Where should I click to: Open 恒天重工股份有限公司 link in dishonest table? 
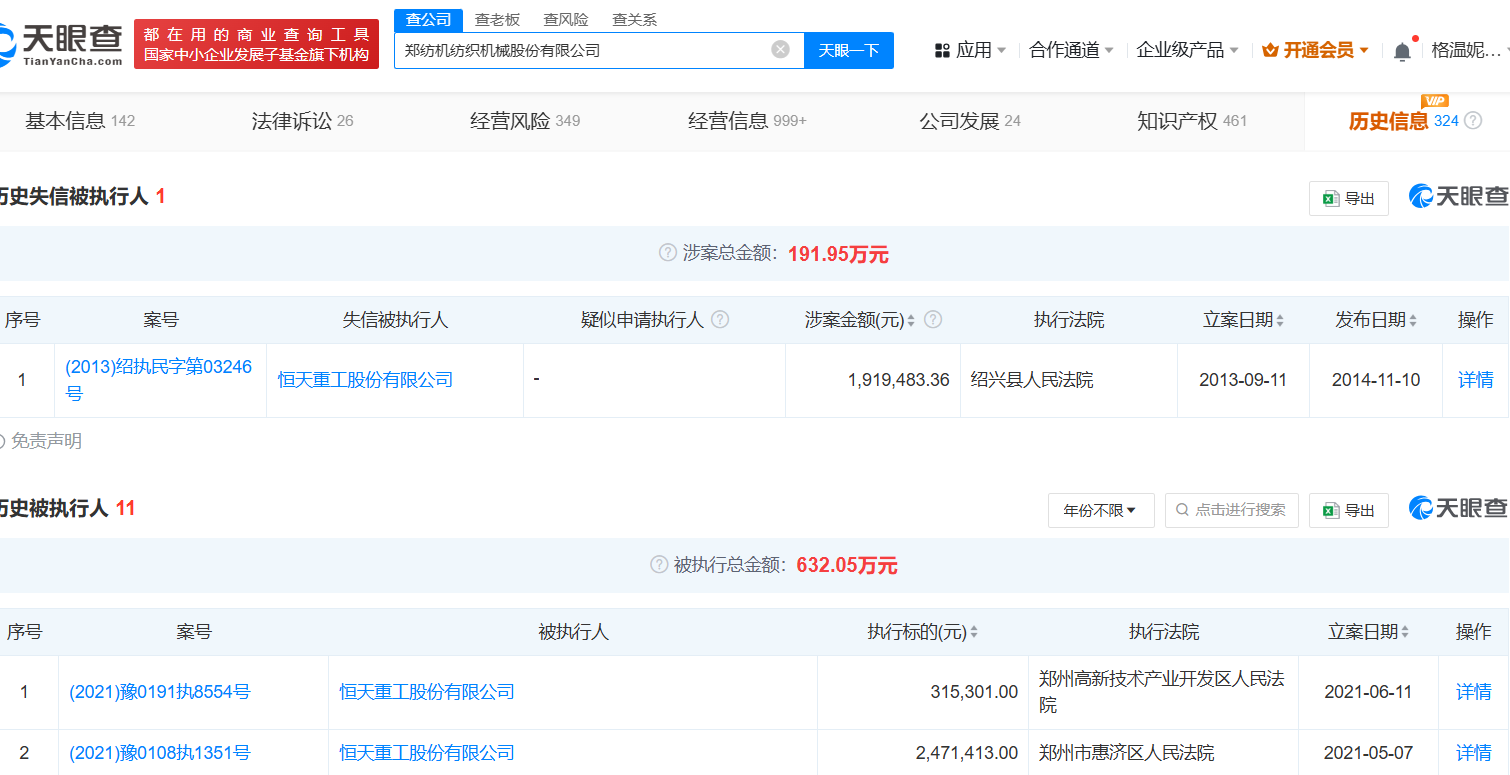pyautogui.click(x=365, y=380)
